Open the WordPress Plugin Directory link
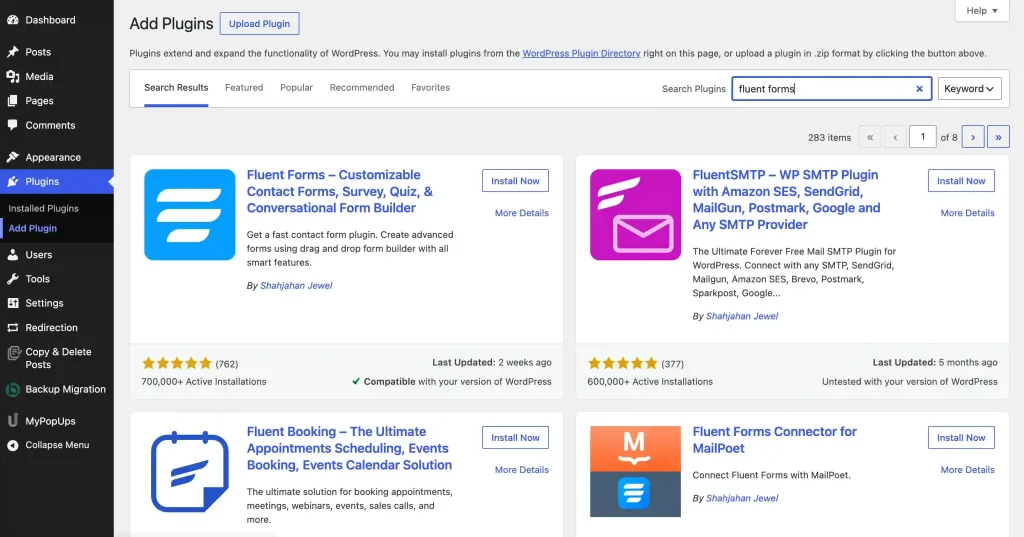The height and width of the screenshot is (537, 1024). point(581,54)
